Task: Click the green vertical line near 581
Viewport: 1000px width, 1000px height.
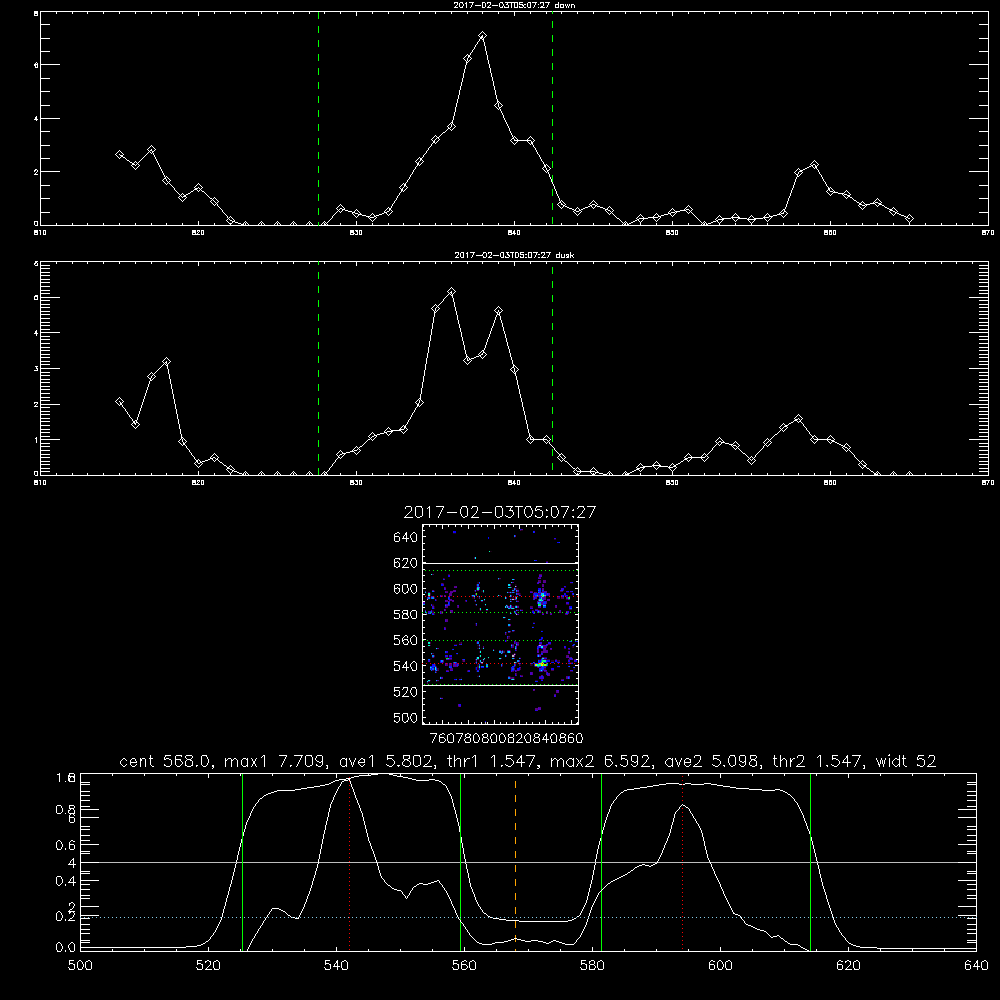Action: pos(601,862)
